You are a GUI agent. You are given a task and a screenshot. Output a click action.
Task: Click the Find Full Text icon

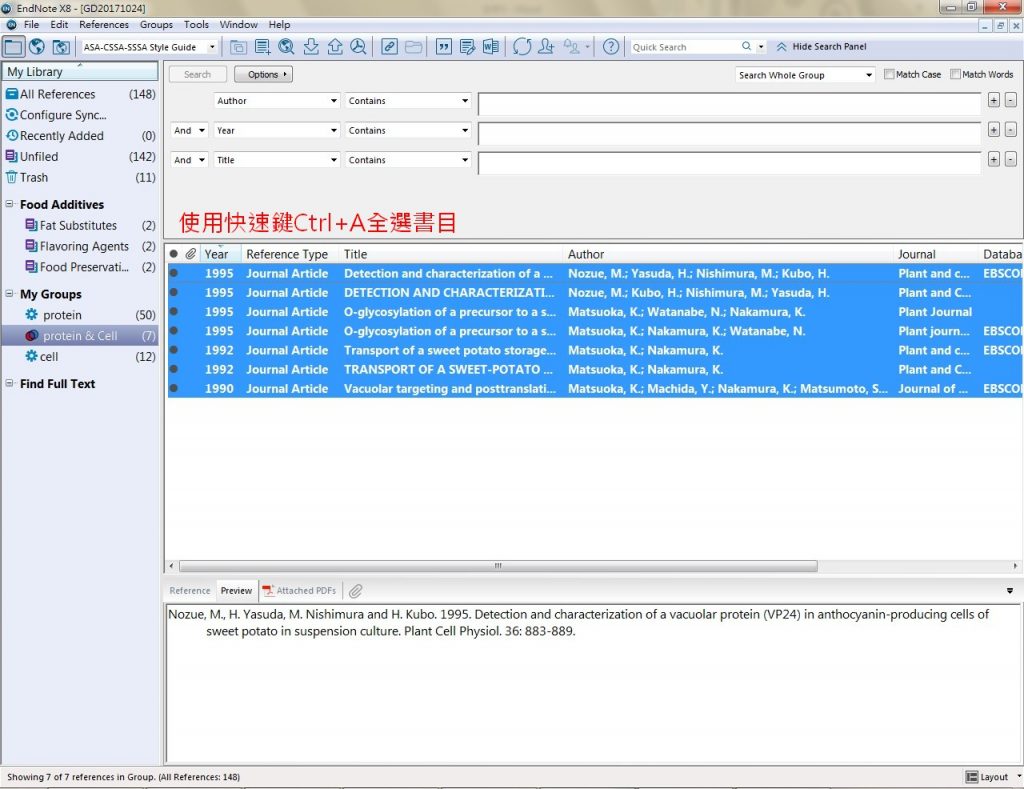(358, 46)
